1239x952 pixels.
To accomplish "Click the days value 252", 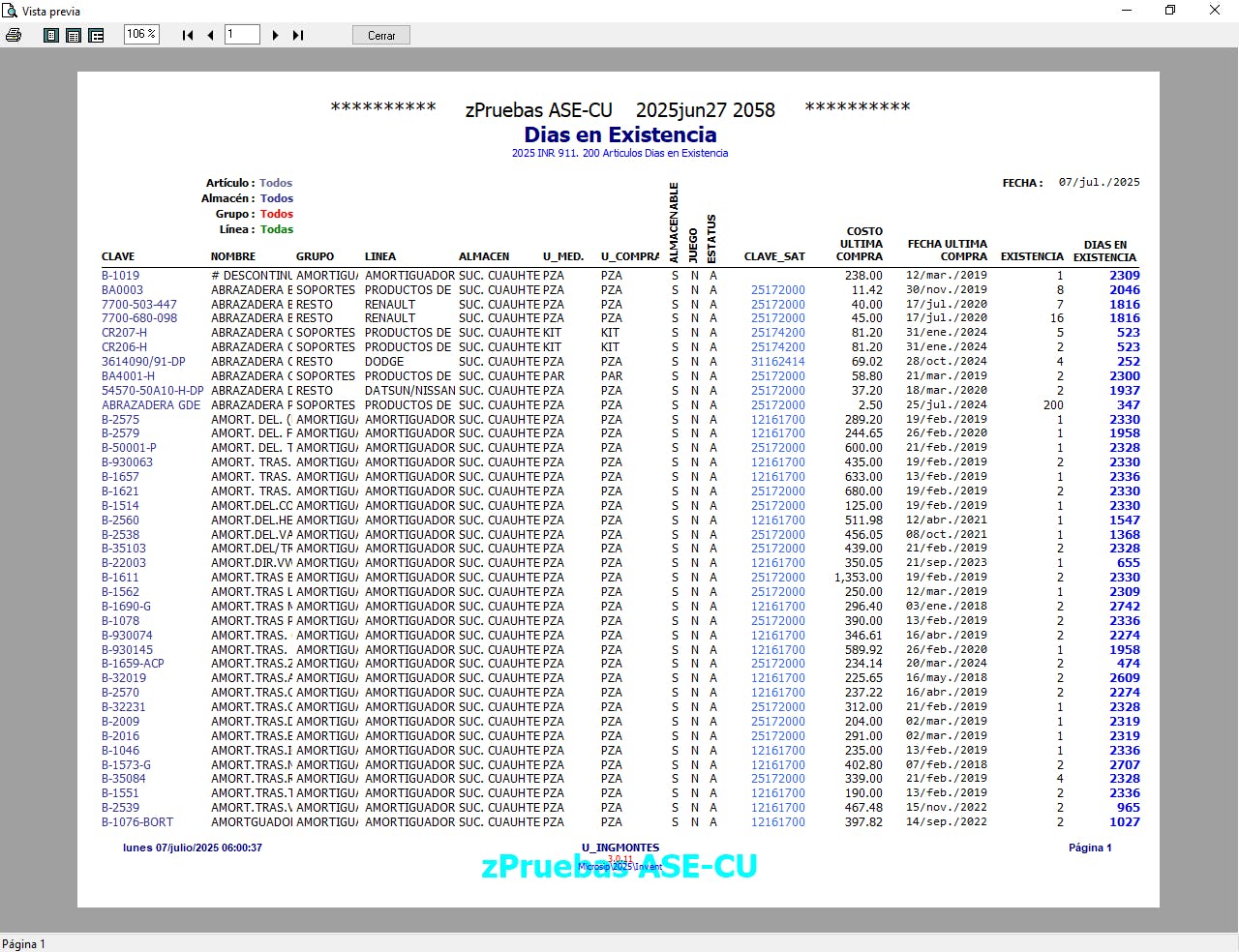I will click(1129, 361).
